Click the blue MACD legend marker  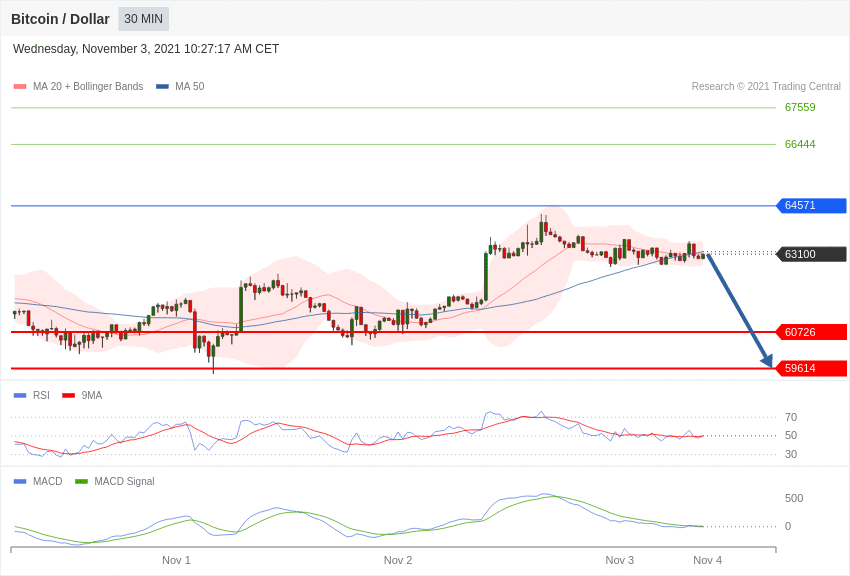click(20, 482)
